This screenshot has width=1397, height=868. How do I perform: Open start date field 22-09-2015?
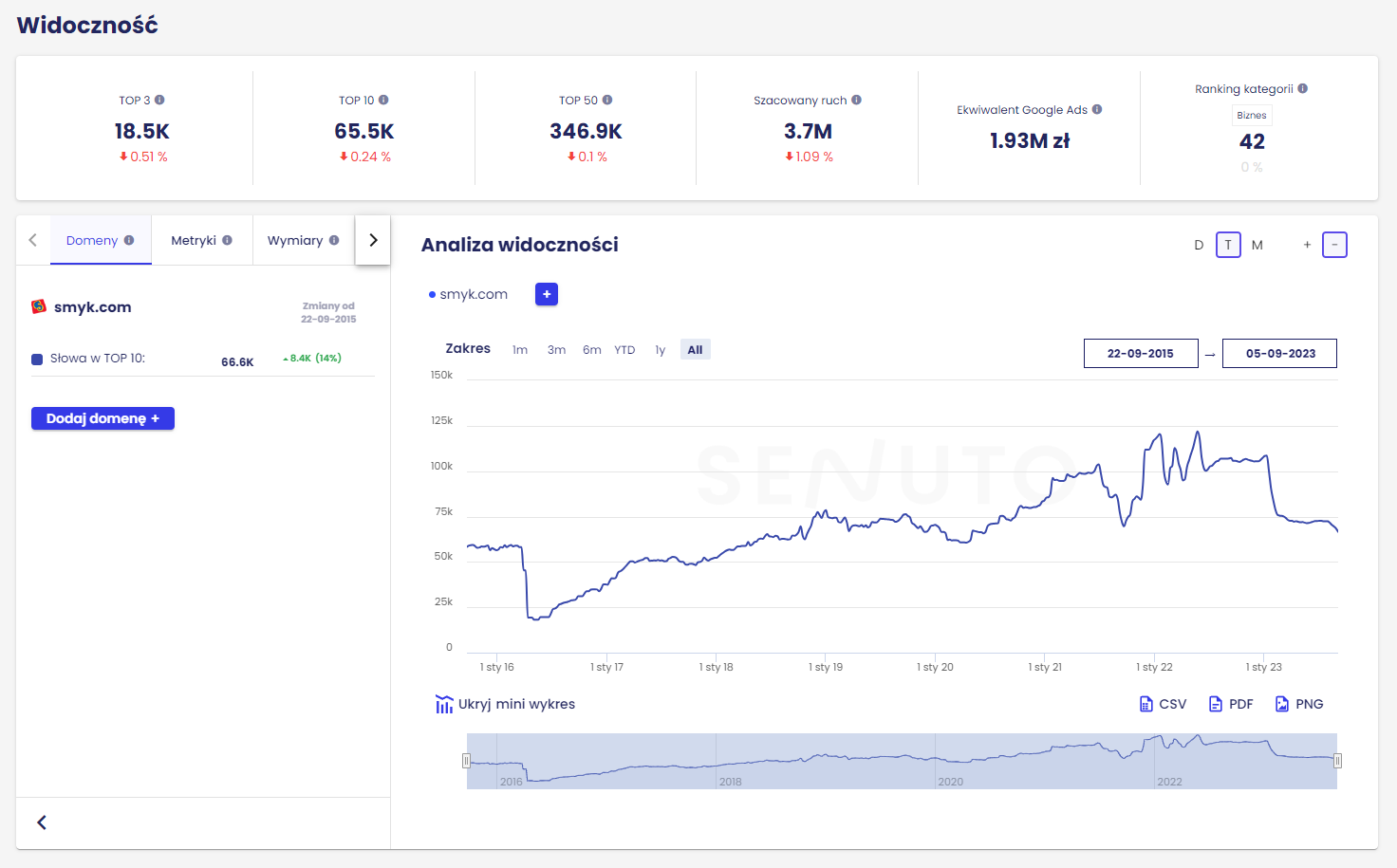pyautogui.click(x=1141, y=353)
